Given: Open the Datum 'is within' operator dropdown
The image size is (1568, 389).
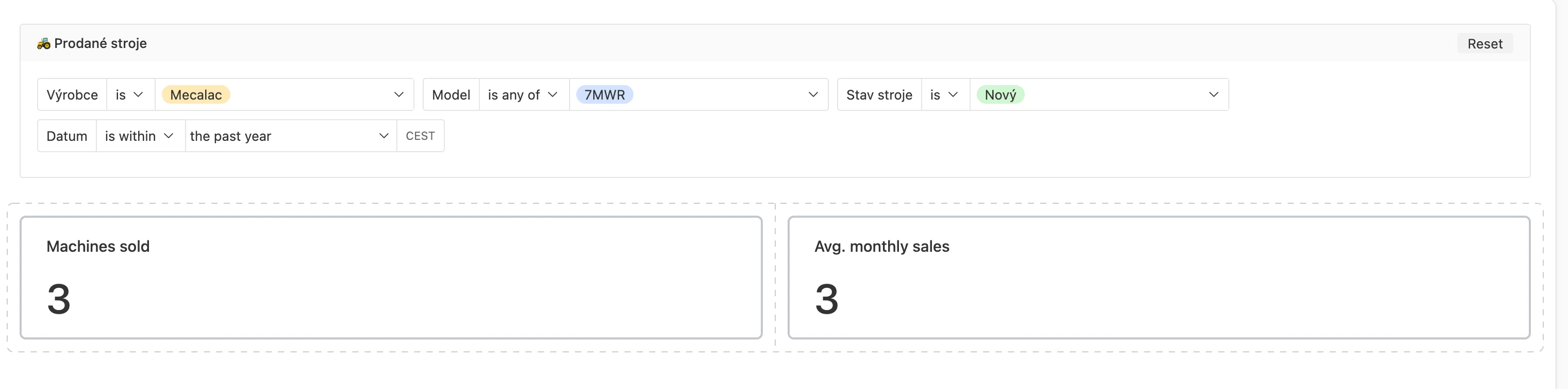Looking at the screenshot, I should click(x=139, y=137).
